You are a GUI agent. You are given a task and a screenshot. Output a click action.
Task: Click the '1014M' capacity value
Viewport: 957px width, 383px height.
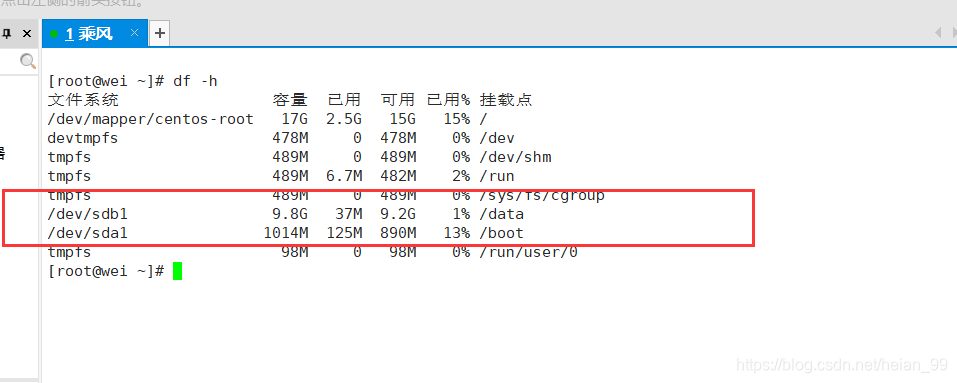pyautogui.click(x=286, y=233)
